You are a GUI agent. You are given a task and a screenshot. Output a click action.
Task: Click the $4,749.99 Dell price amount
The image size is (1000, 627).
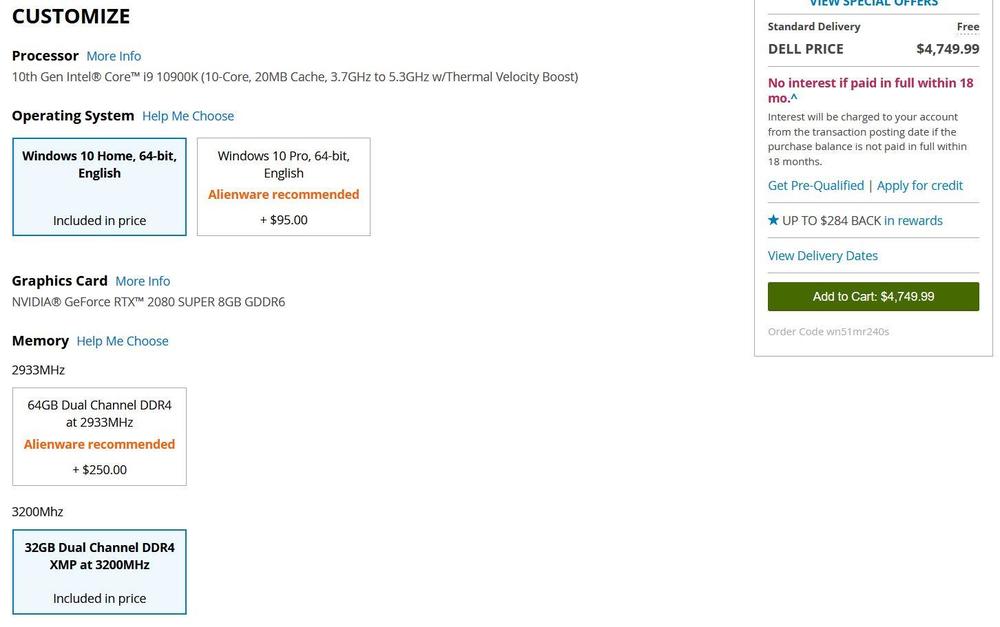pyautogui.click(x=947, y=49)
